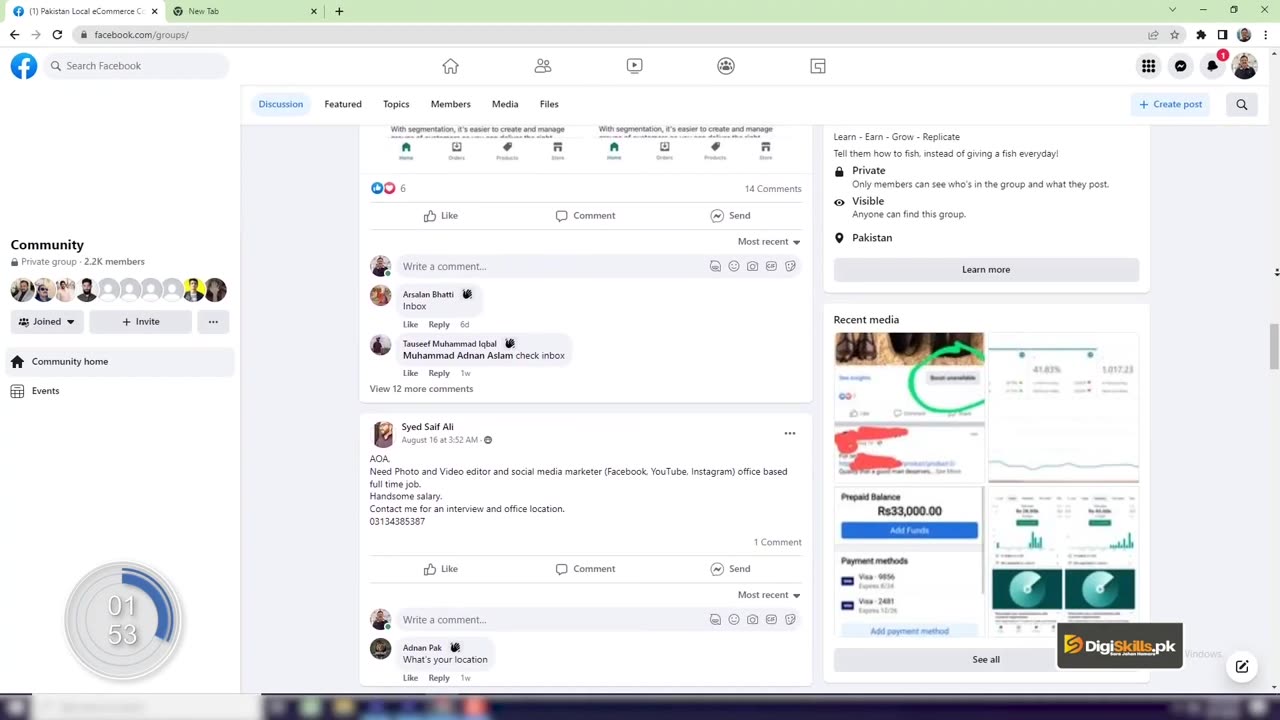Open the Joined membership dropdown
This screenshot has height=720, width=1280.
pyautogui.click(x=47, y=321)
